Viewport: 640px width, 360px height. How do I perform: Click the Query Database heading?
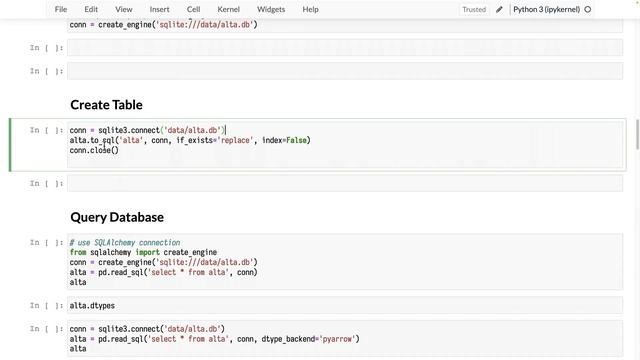point(117,217)
